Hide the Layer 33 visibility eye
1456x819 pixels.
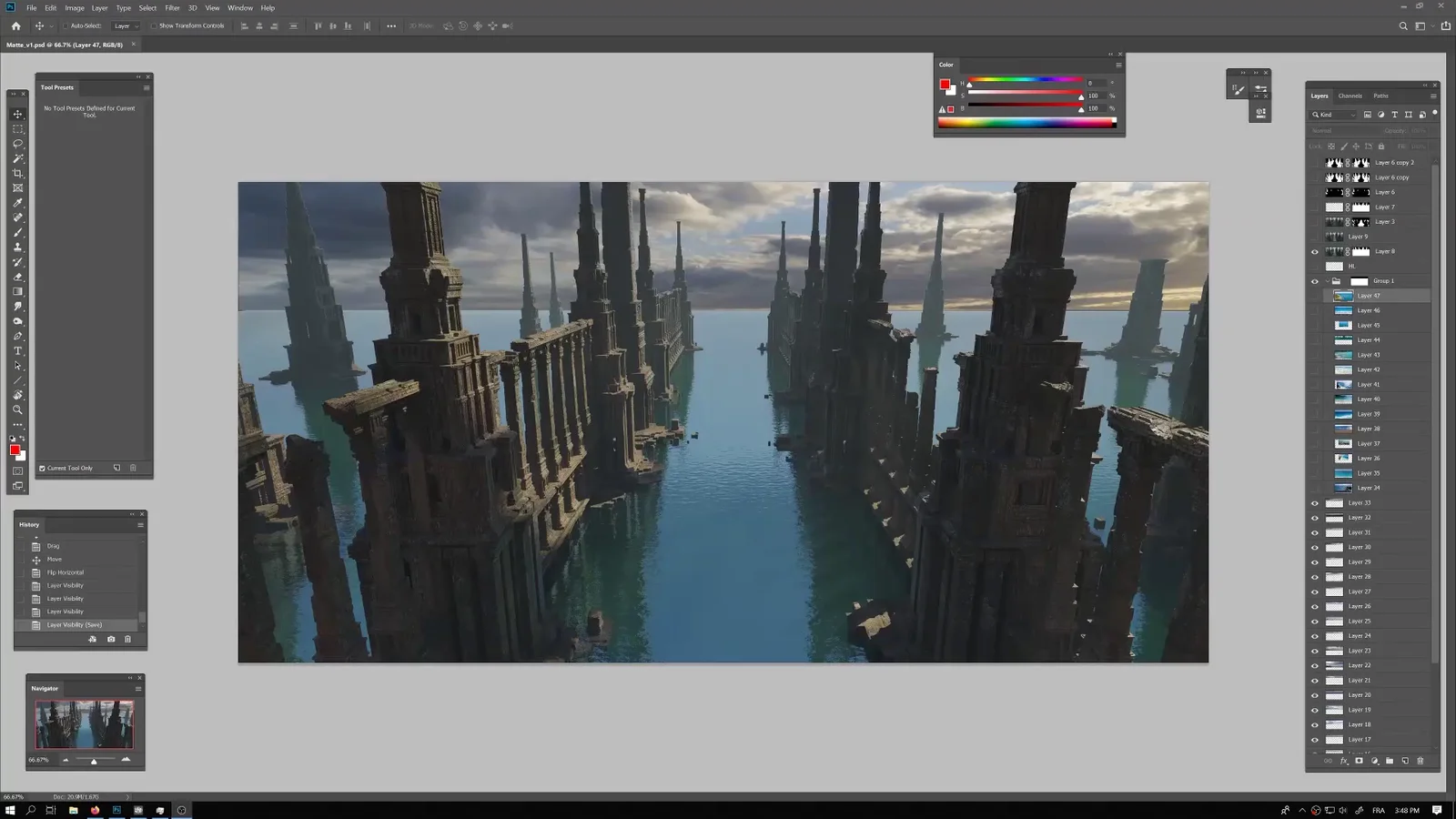point(1314,502)
